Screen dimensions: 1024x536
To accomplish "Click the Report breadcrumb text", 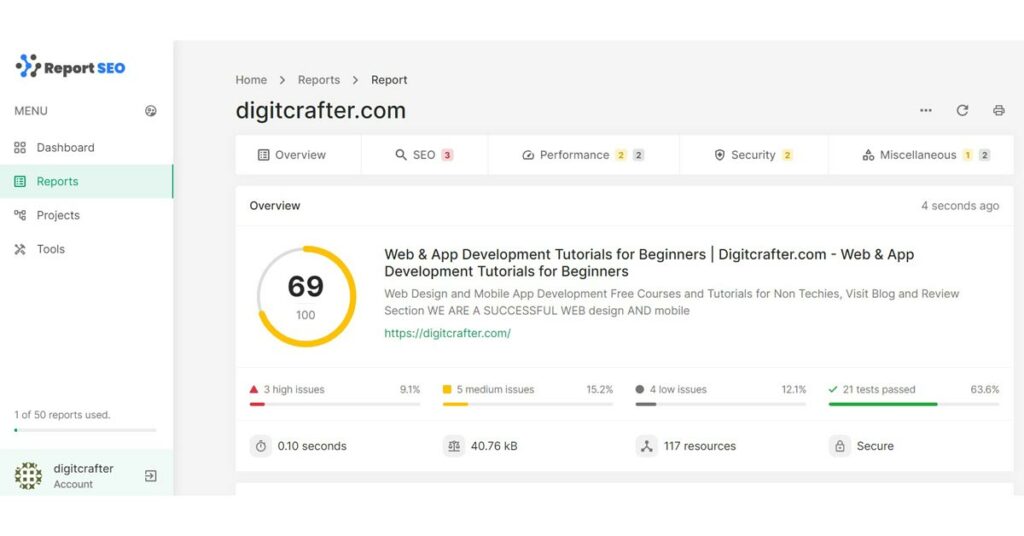I will click(x=389, y=80).
